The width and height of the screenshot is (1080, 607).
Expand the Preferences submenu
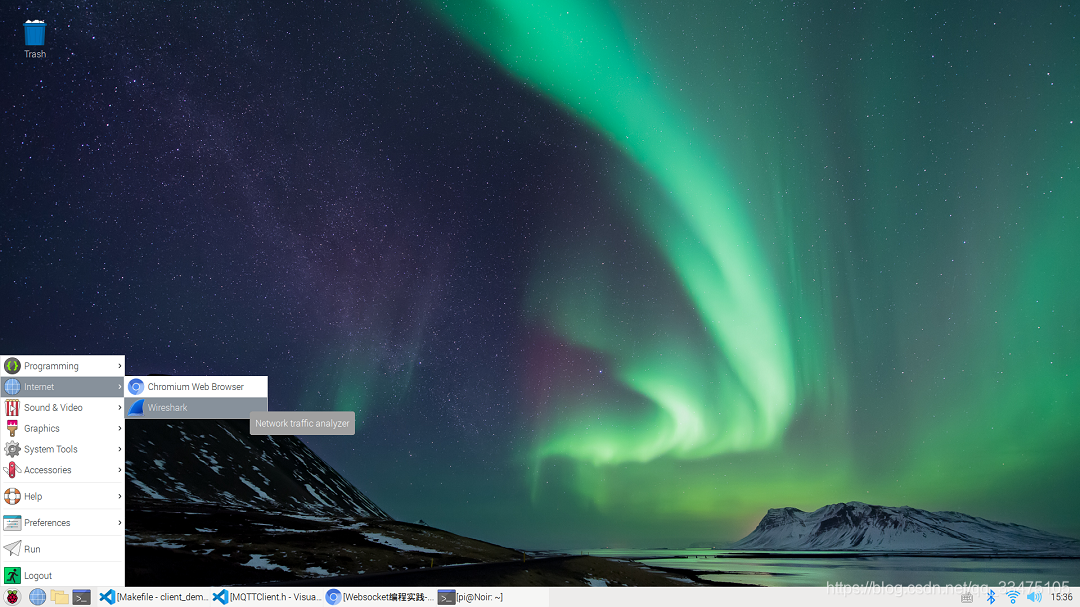pos(63,522)
